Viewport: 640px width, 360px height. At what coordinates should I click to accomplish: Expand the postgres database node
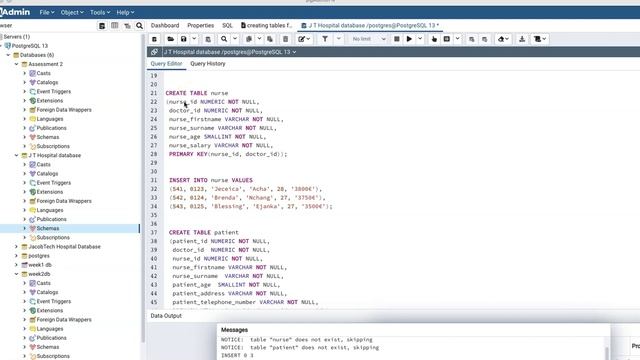pyautogui.click(x=16, y=256)
